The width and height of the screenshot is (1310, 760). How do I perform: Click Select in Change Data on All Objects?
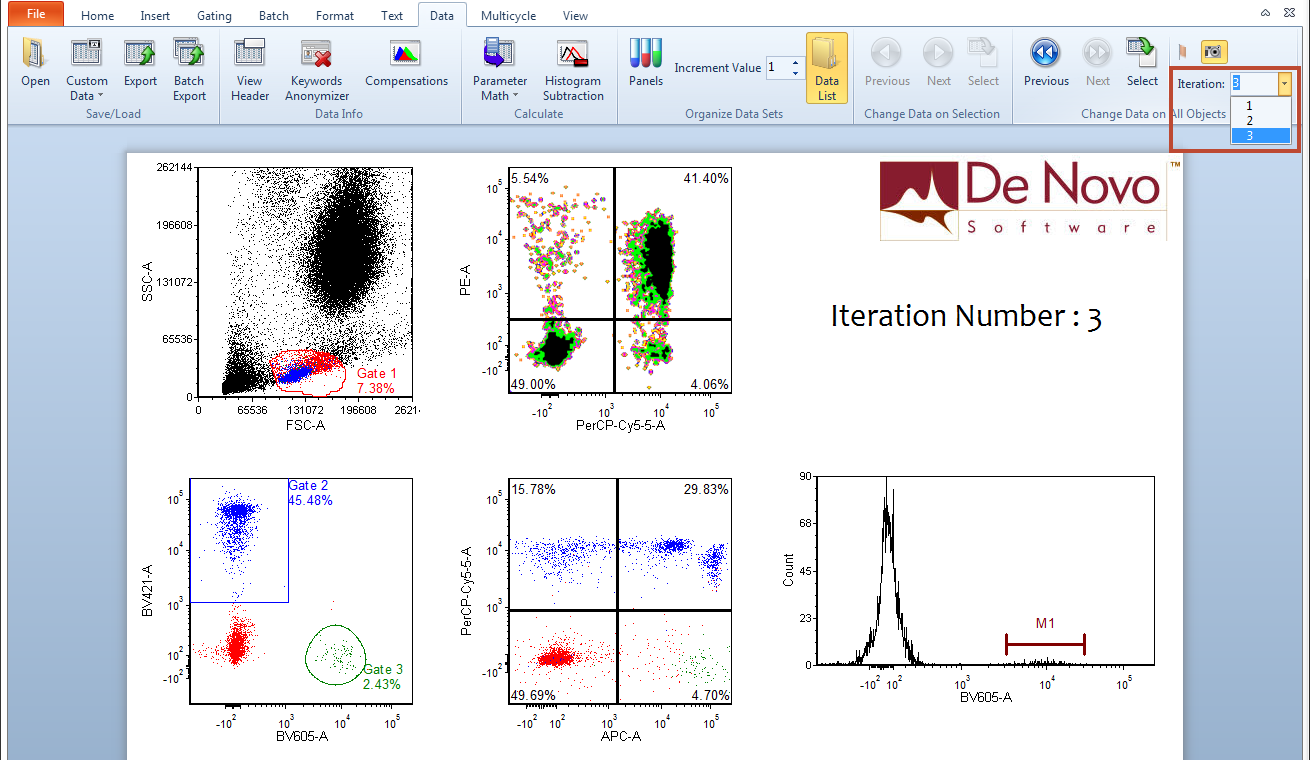point(1142,63)
